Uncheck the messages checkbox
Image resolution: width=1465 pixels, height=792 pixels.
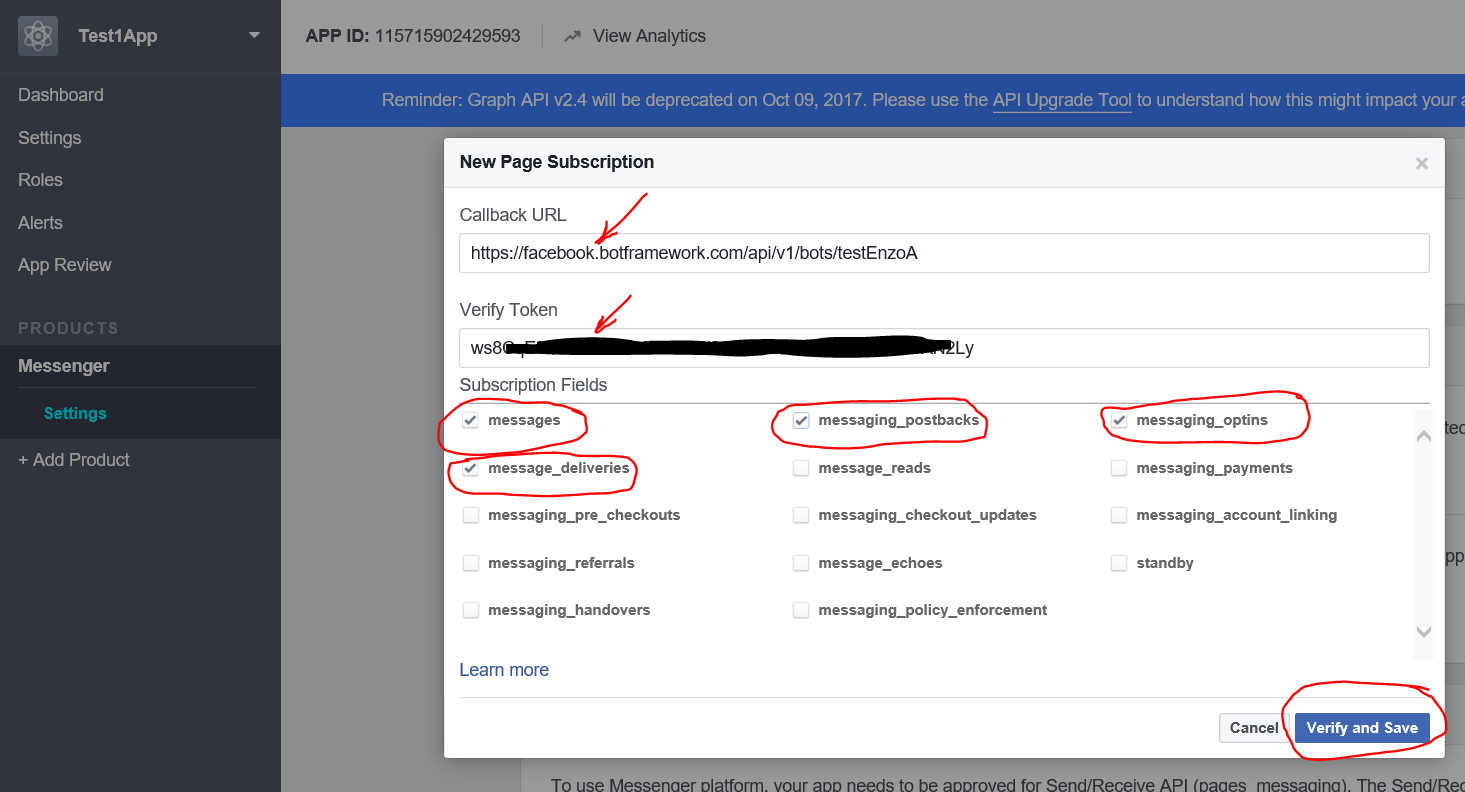click(470, 420)
